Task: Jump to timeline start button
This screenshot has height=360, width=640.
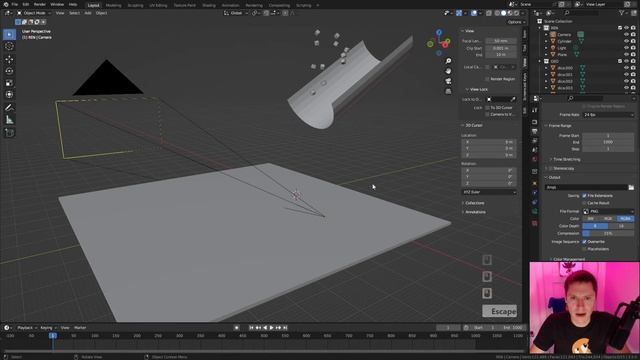Action: tap(251, 328)
